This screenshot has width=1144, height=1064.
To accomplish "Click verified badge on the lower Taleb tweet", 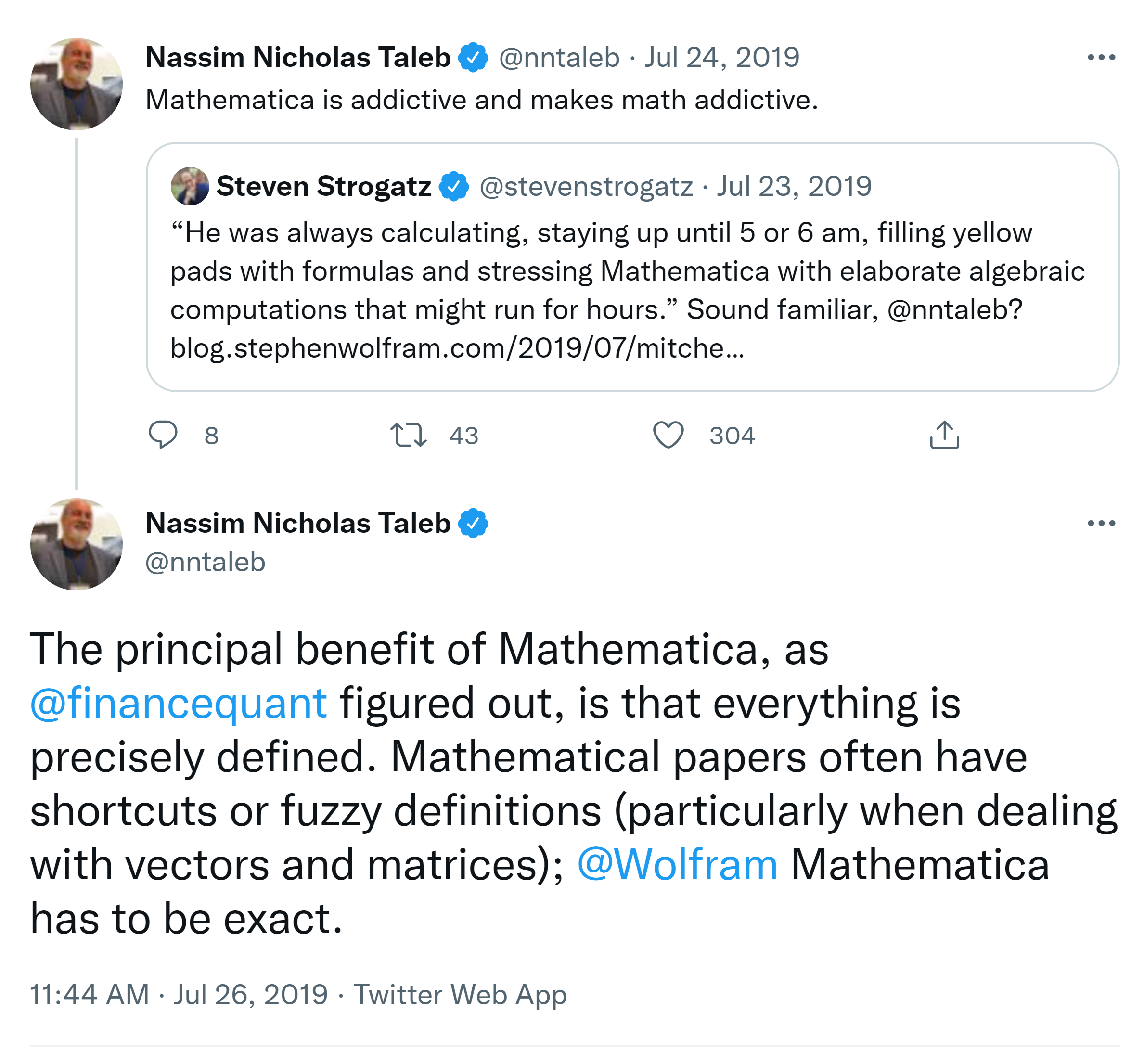I will point(473,523).
